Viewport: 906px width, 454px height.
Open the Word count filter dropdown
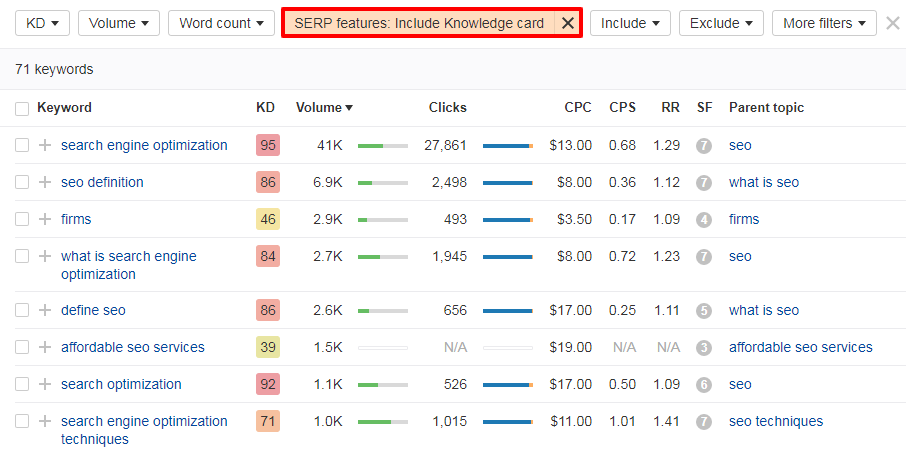tap(221, 23)
